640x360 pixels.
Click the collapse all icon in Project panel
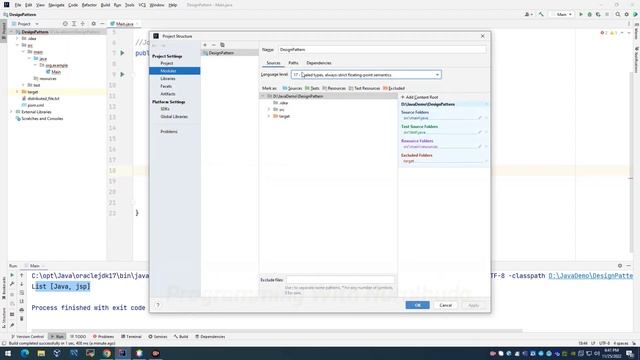point(83,24)
